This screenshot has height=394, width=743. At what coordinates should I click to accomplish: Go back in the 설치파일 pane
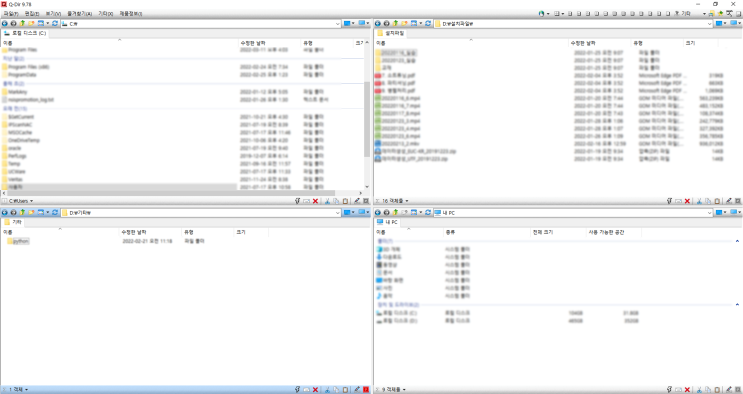(x=378, y=23)
